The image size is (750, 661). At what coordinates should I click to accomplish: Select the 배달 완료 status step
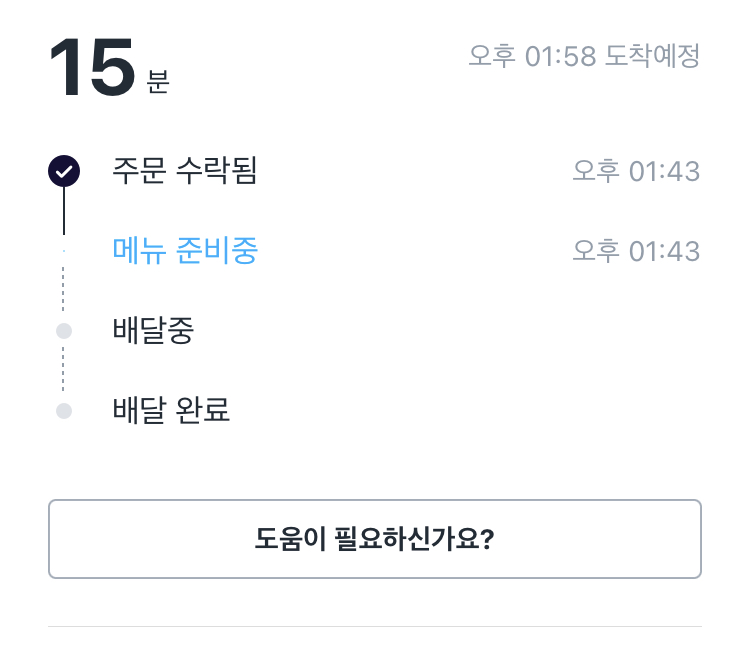[172, 410]
